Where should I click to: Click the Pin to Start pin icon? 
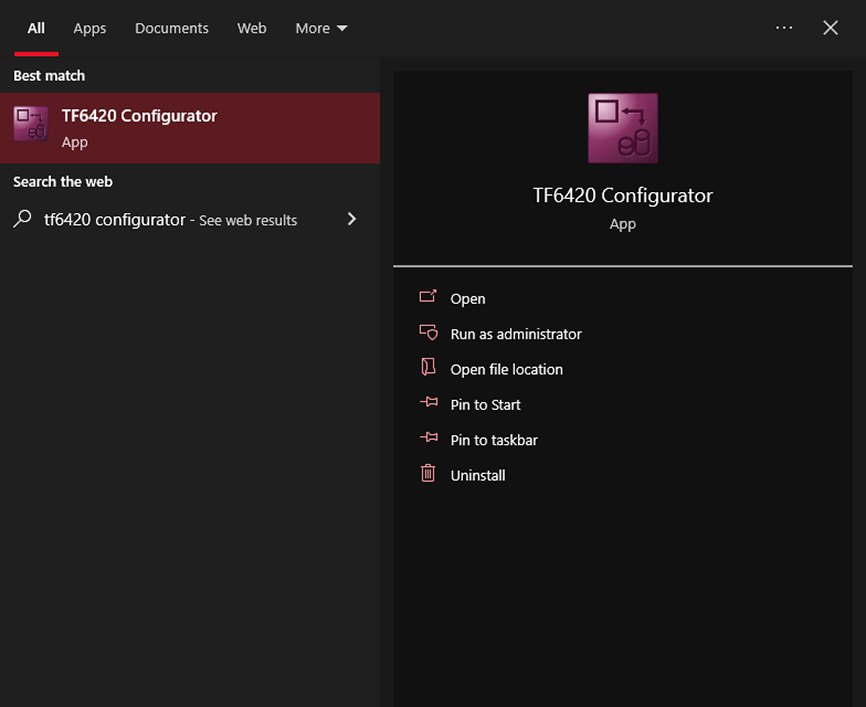click(x=429, y=403)
